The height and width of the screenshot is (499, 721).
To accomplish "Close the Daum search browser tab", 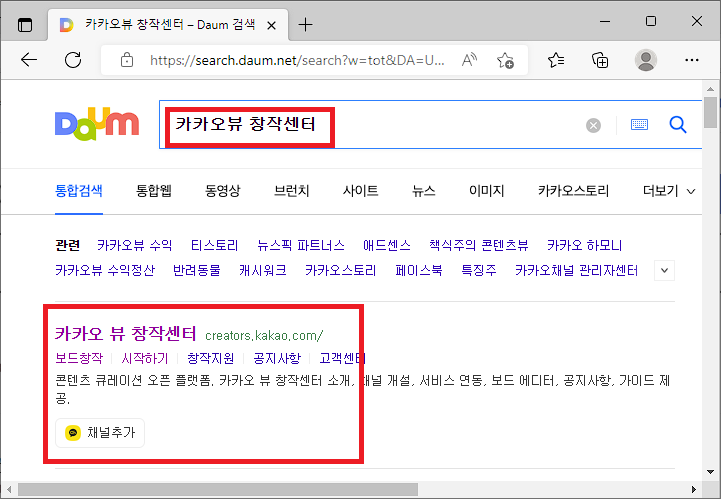I will [x=272, y=25].
